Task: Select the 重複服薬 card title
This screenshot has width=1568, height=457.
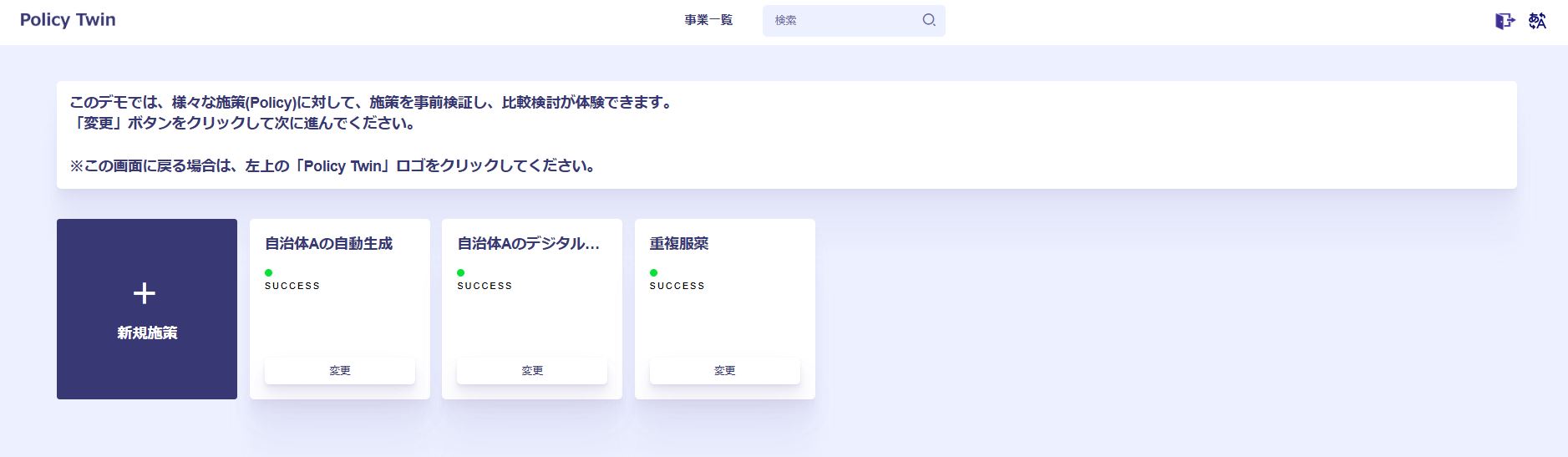Action: [x=679, y=244]
